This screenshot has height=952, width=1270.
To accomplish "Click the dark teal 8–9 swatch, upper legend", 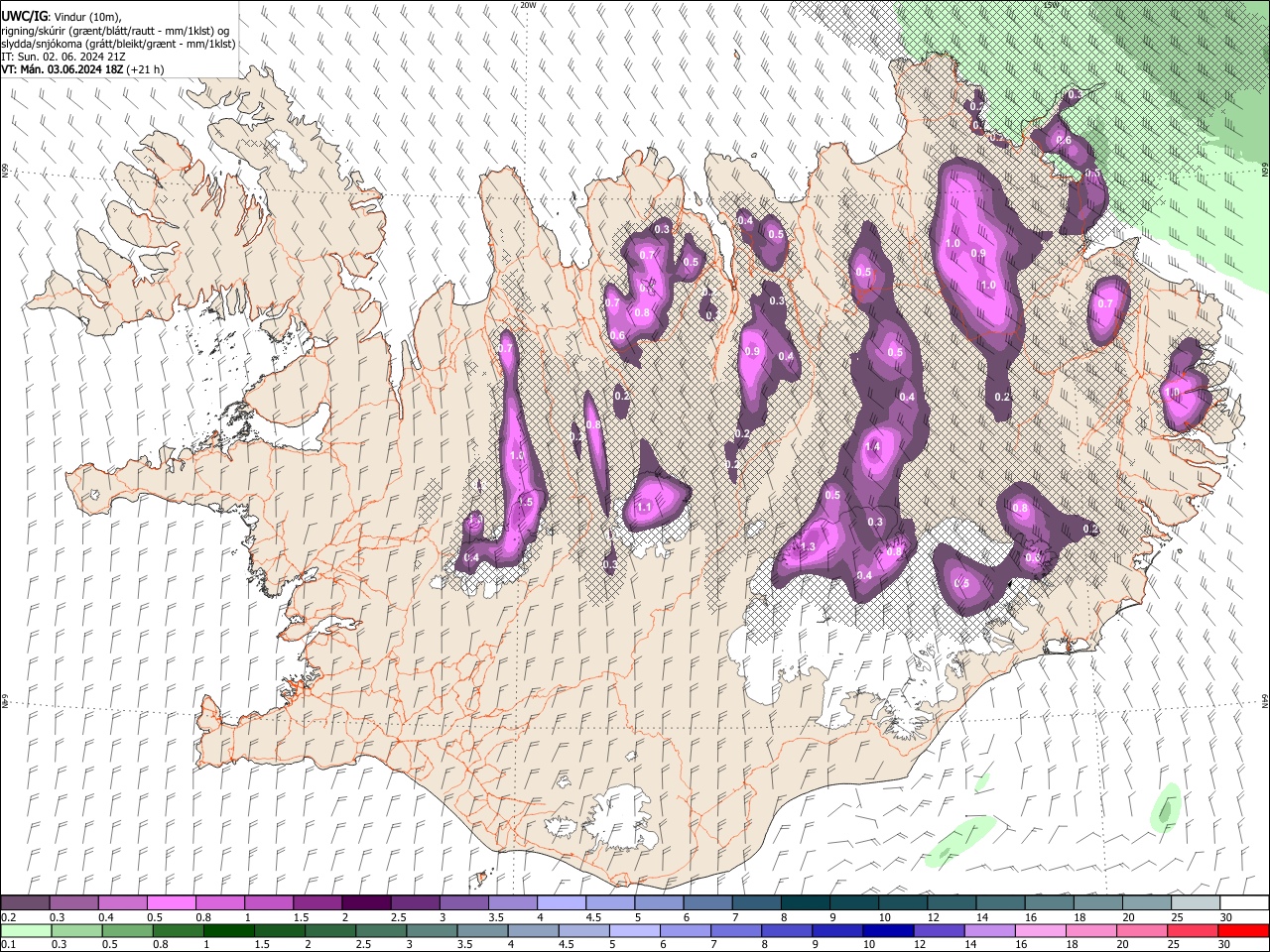I will pos(805,902).
